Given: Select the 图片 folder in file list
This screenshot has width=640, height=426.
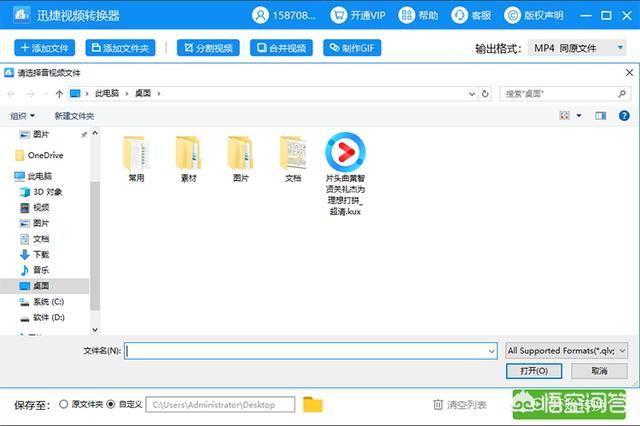Looking at the screenshot, I should tap(241, 159).
